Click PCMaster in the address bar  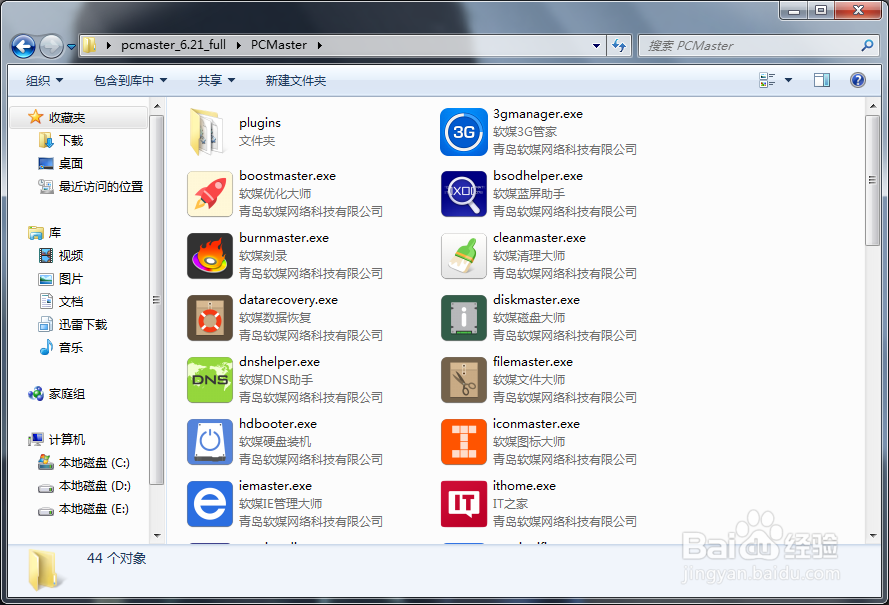coord(279,45)
